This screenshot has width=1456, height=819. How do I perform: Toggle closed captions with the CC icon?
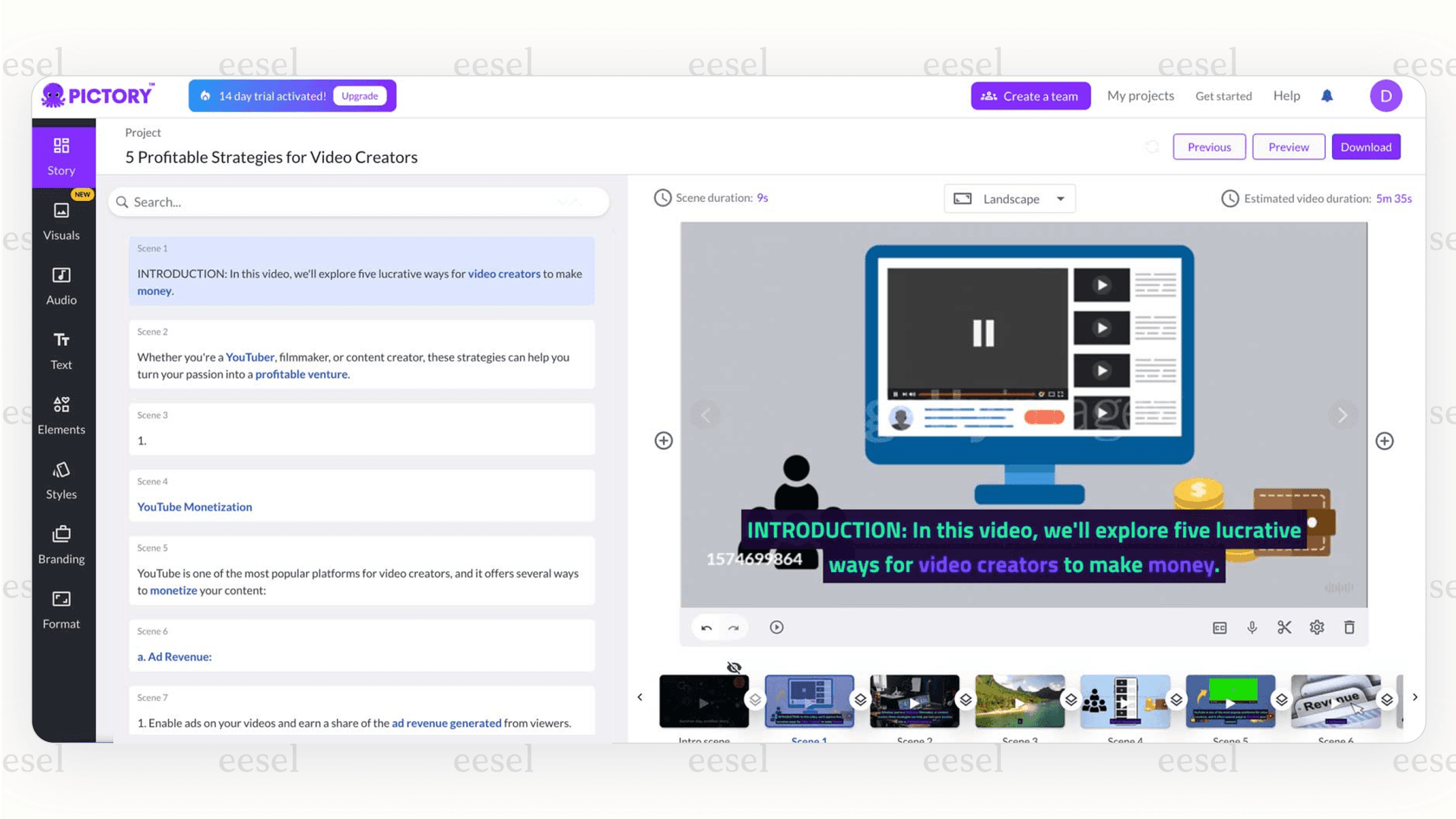point(1219,627)
